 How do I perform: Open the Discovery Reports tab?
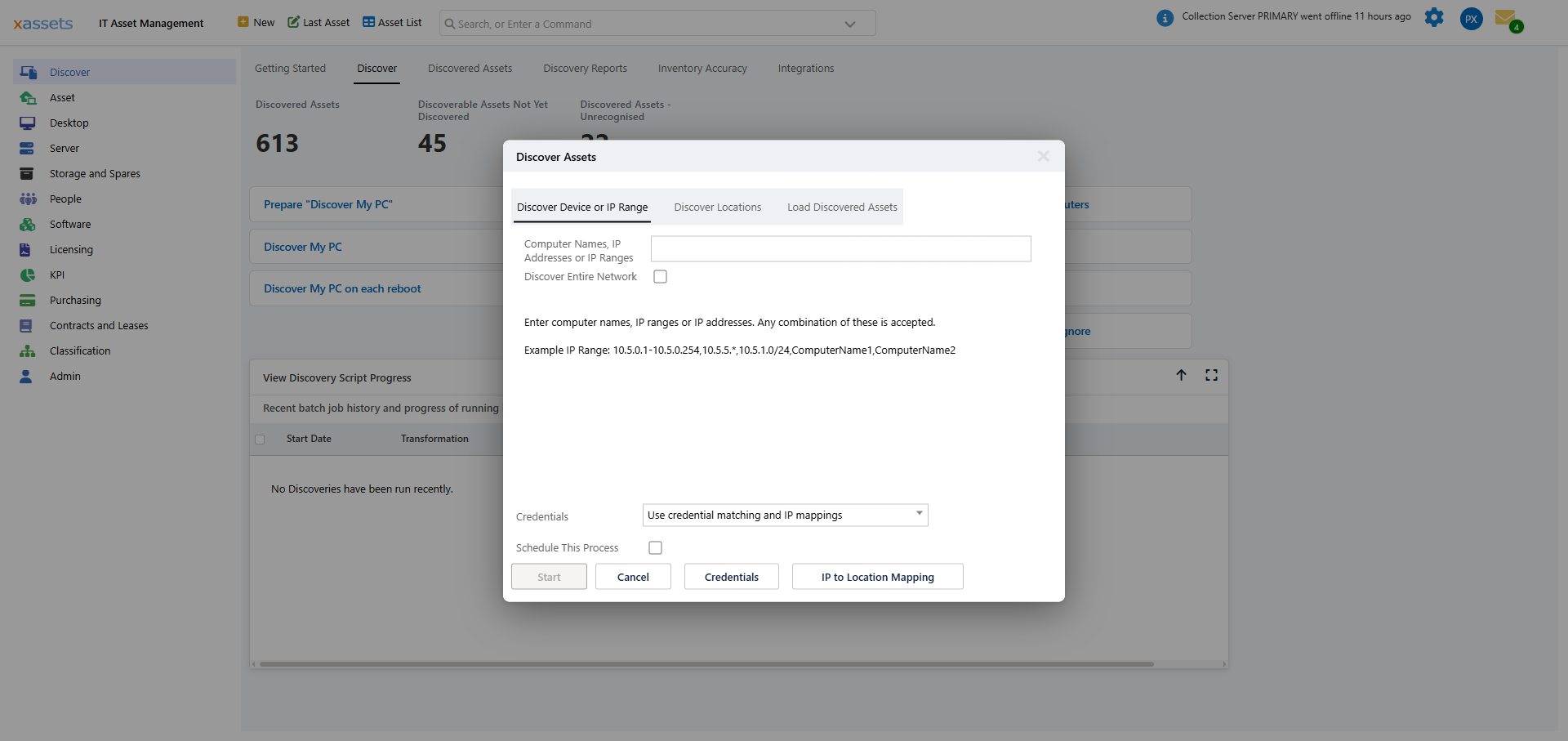point(586,69)
